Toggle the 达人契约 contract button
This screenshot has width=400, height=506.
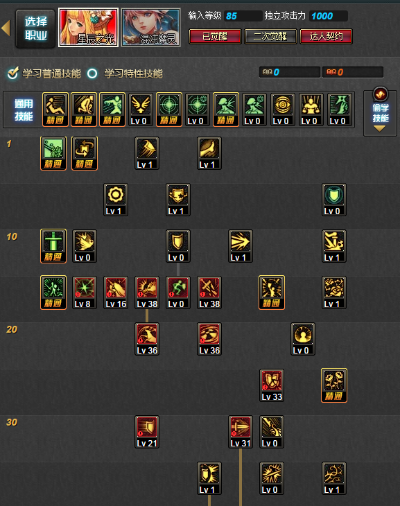coord(326,36)
